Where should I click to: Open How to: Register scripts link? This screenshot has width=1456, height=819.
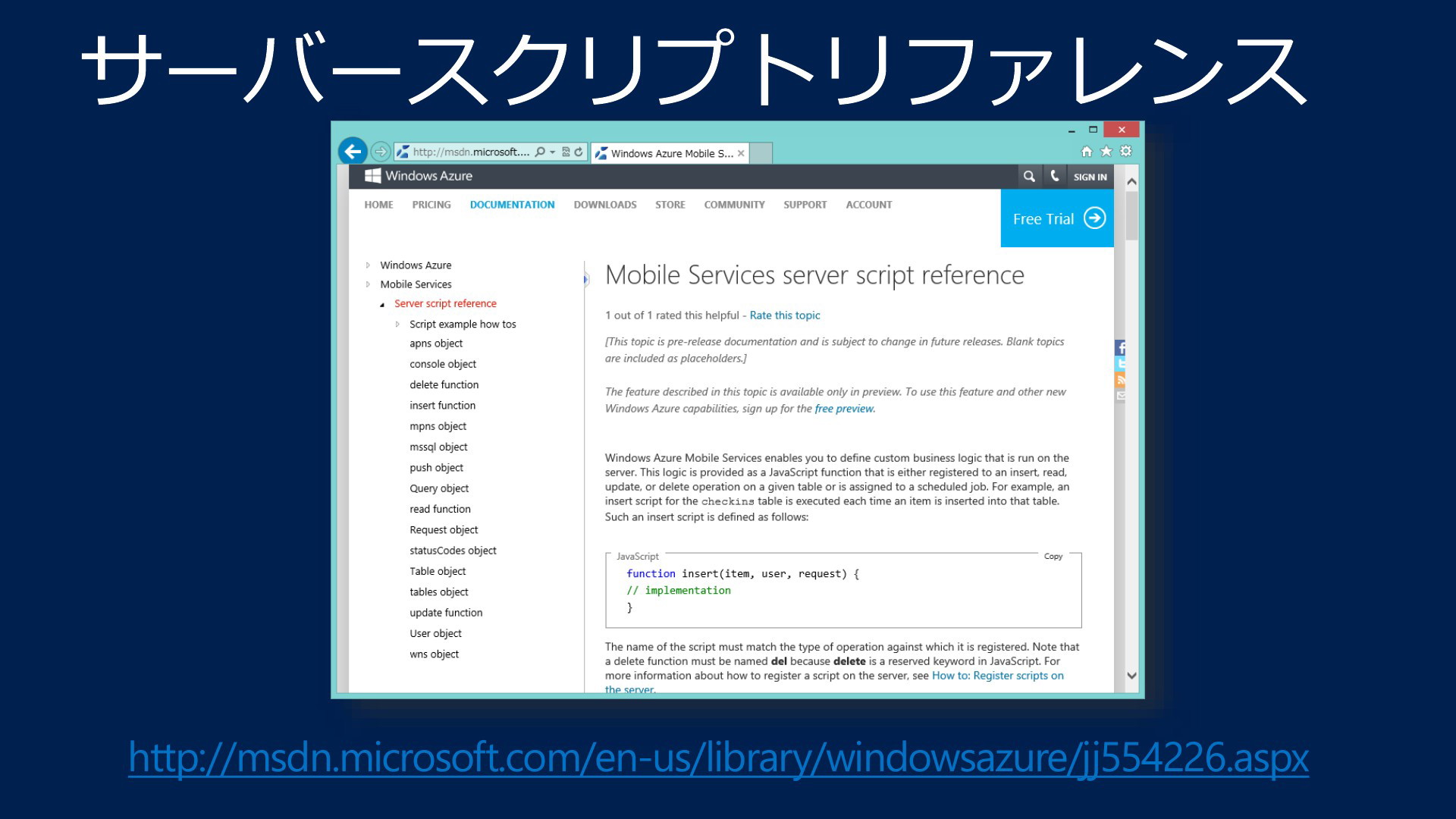point(998,676)
